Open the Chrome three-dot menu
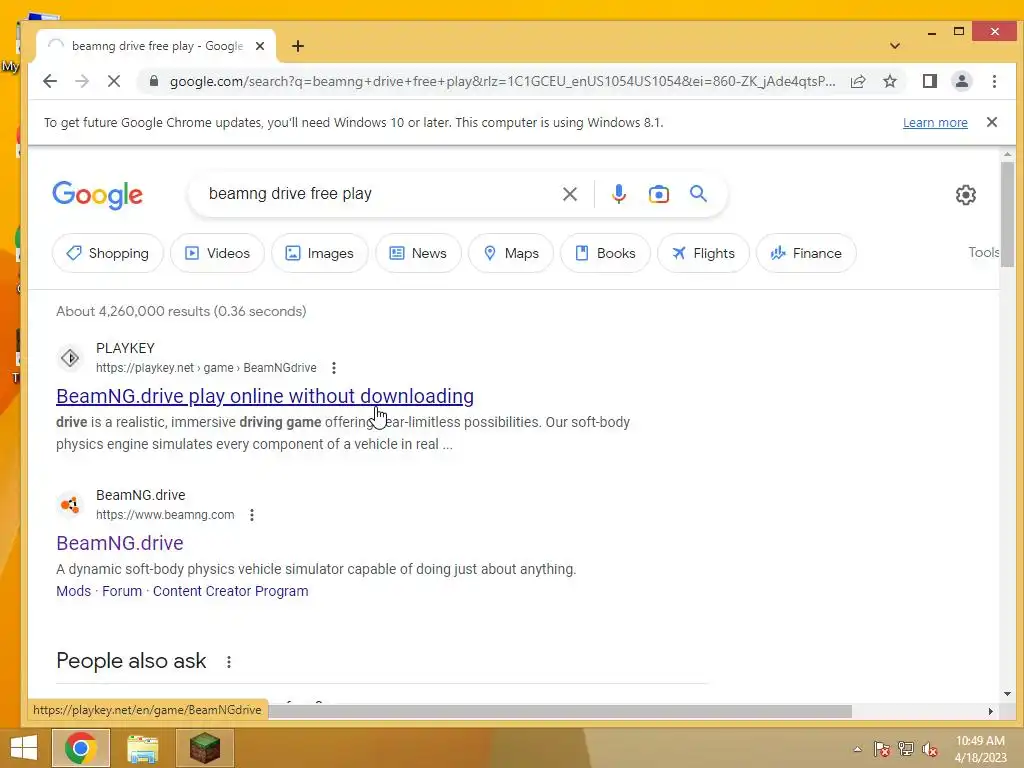 coord(994,81)
